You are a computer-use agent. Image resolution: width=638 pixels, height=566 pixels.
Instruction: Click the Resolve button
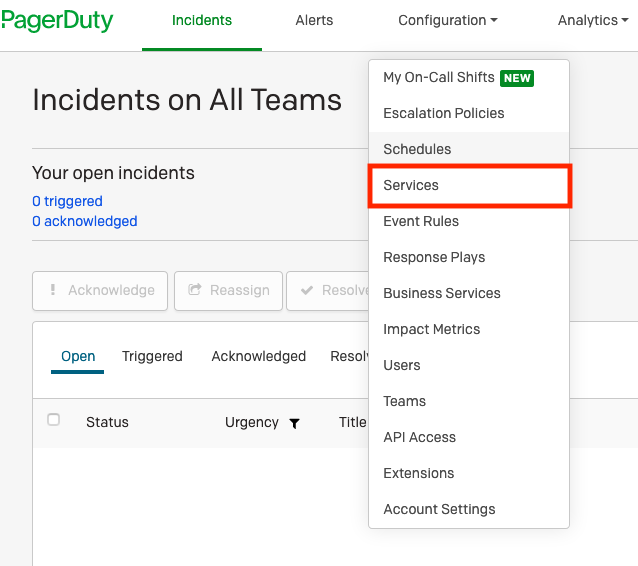click(x=328, y=291)
